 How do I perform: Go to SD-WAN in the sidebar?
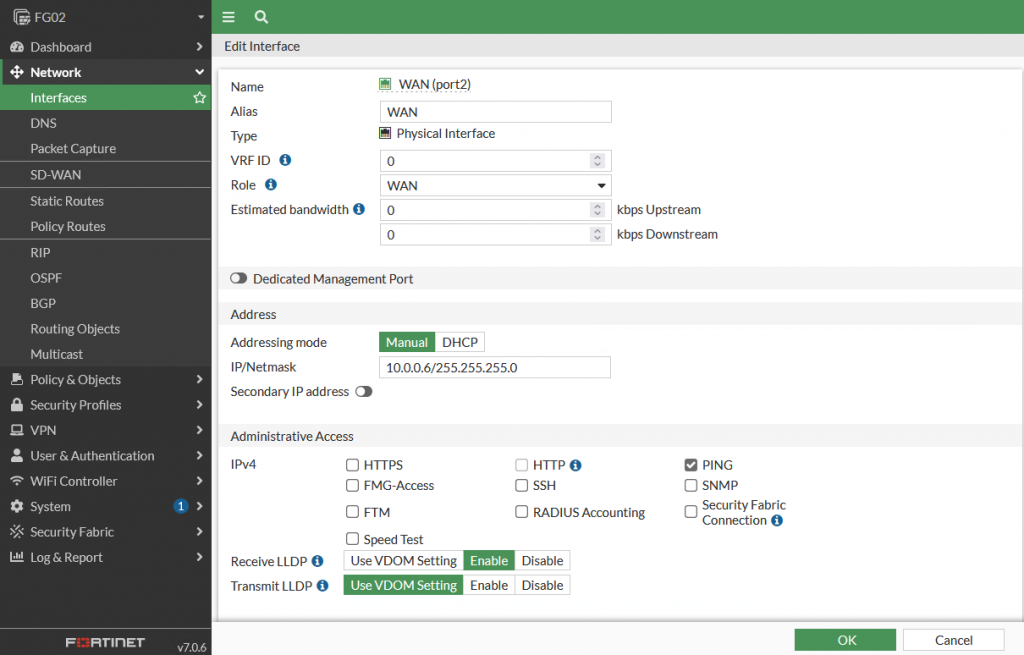click(x=56, y=175)
